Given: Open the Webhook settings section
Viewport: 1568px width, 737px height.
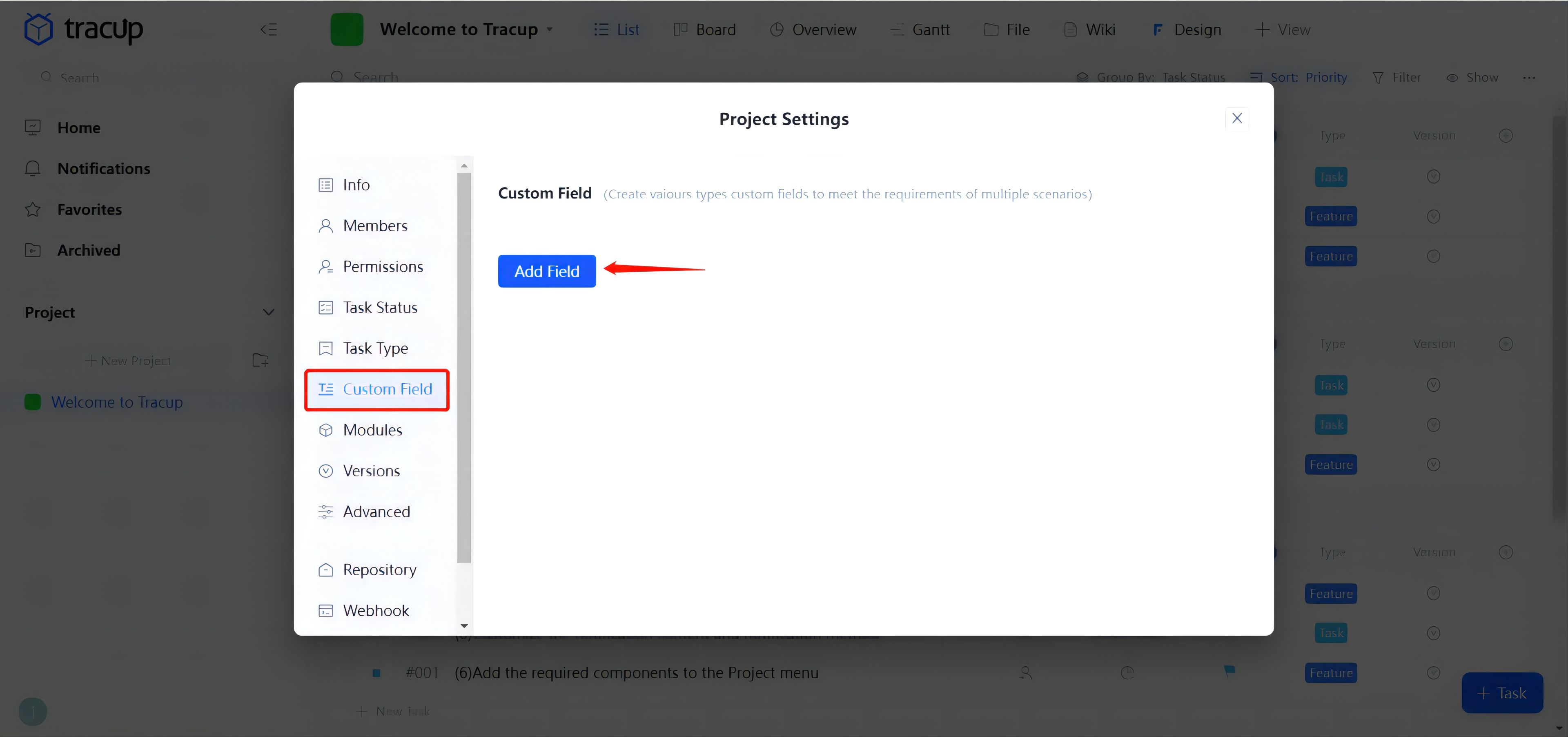Looking at the screenshot, I should pyautogui.click(x=375, y=610).
